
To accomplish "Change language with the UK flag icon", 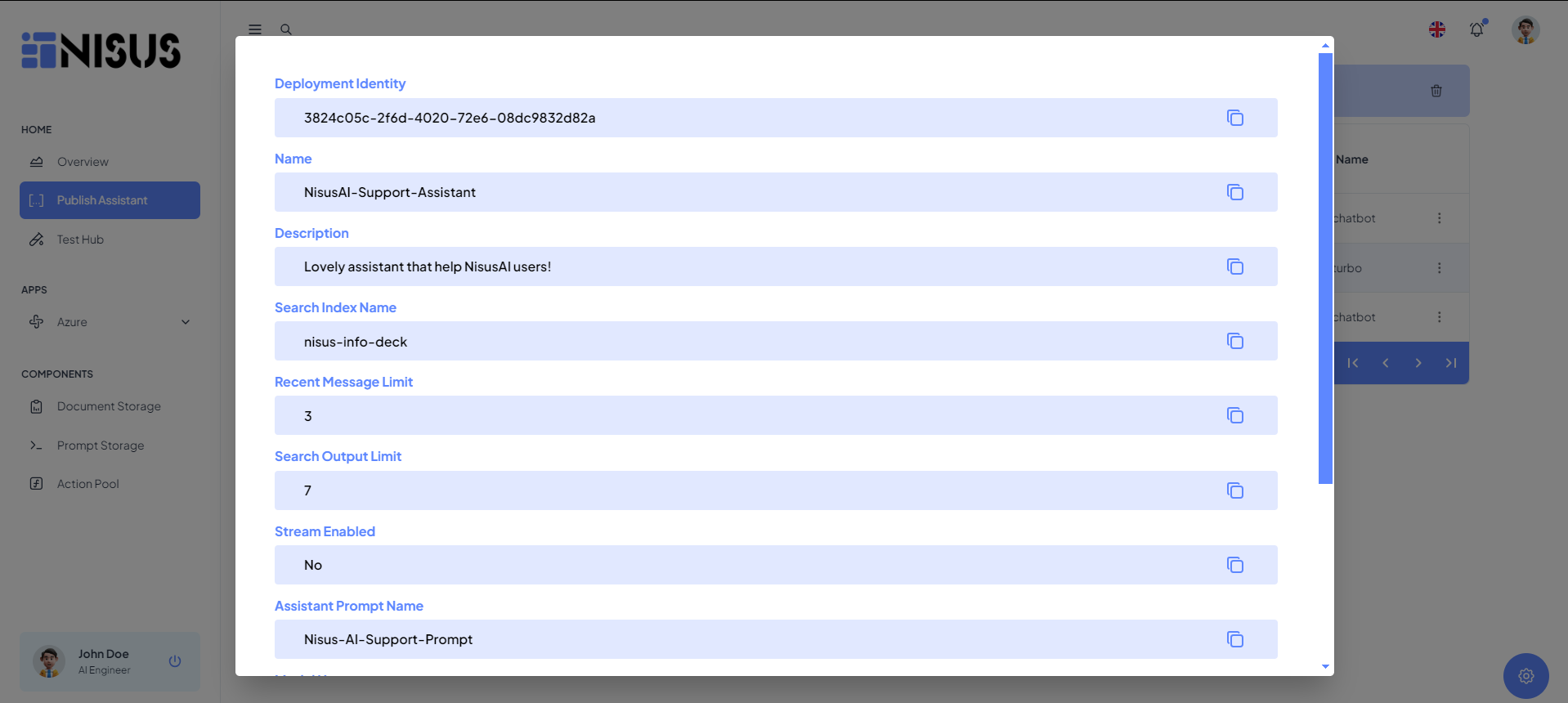I will pos(1437,29).
